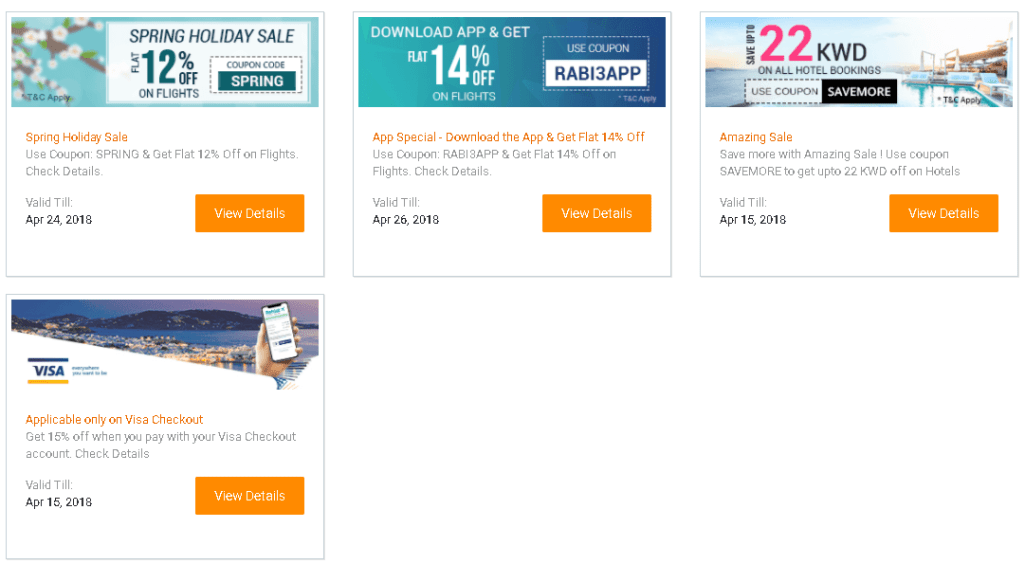Click View Details for Visa Checkout offer
Viewport: 1024px width, 564px height.
(249, 495)
